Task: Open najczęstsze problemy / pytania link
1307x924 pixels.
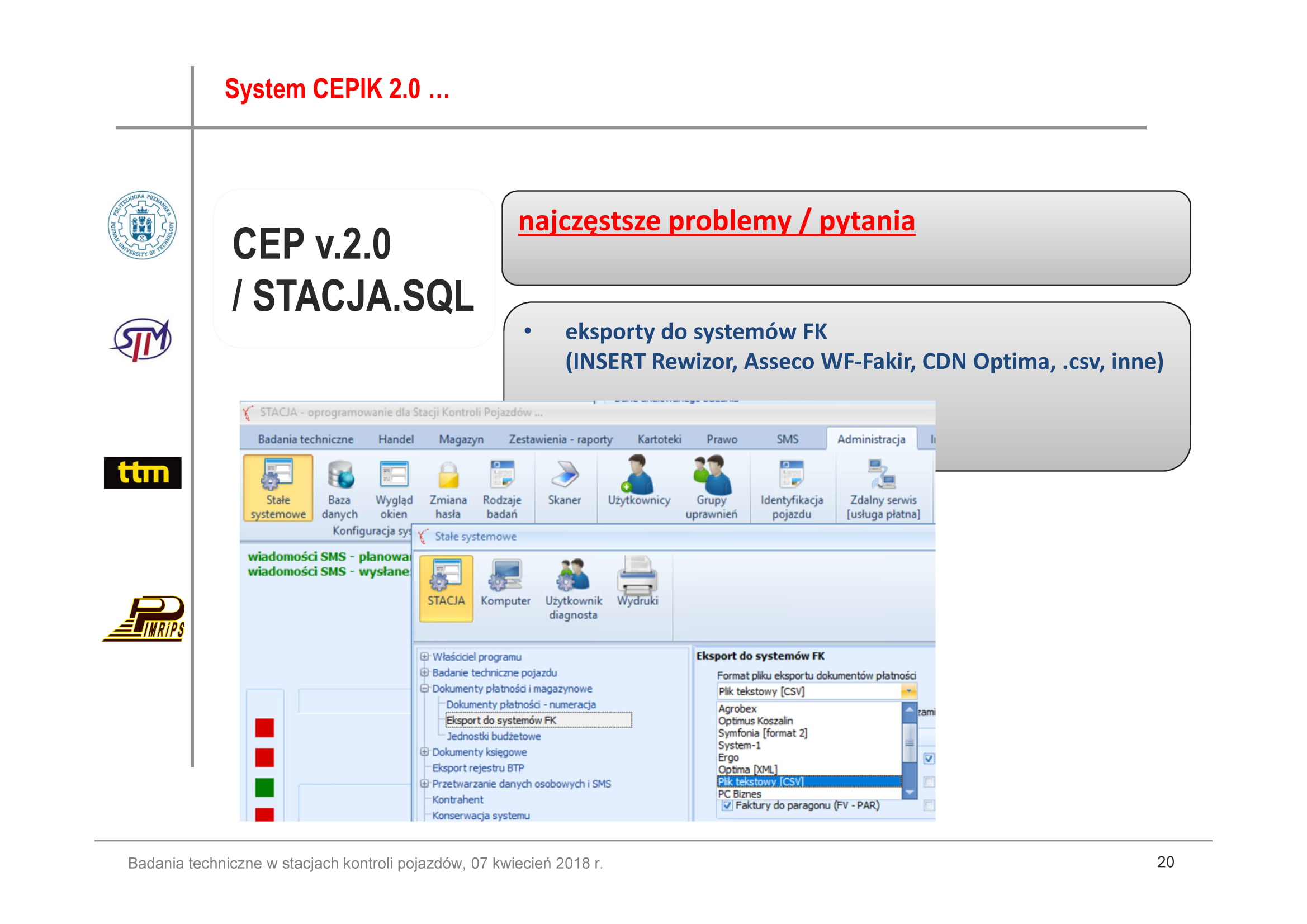Action: click(717, 221)
